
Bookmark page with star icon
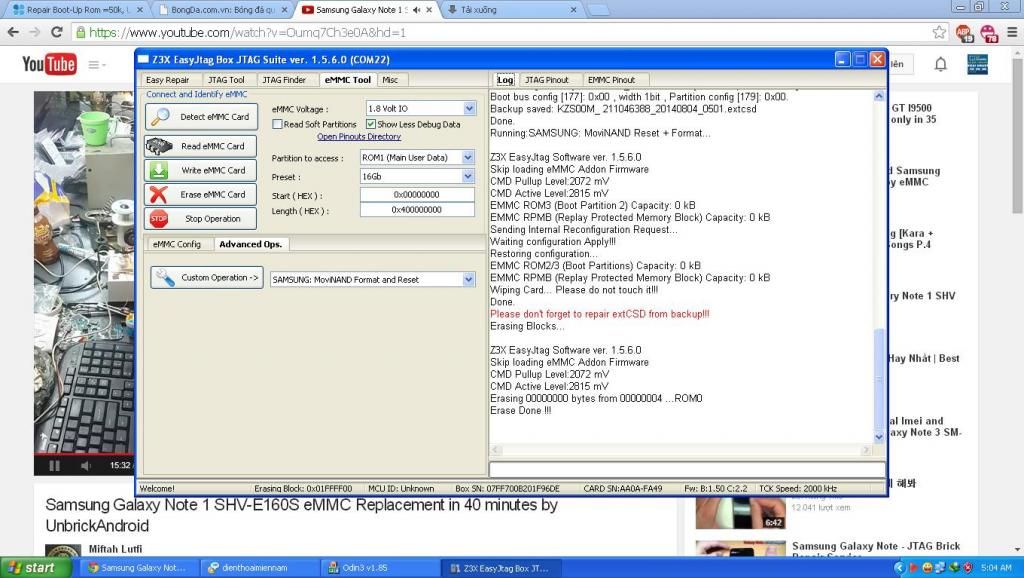pos(939,32)
